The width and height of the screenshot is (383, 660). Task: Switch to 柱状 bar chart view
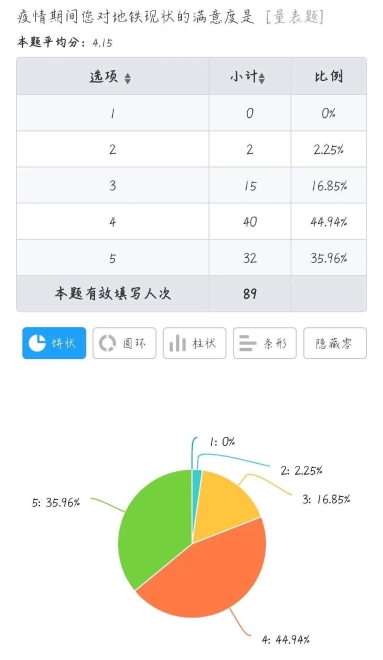click(x=194, y=343)
